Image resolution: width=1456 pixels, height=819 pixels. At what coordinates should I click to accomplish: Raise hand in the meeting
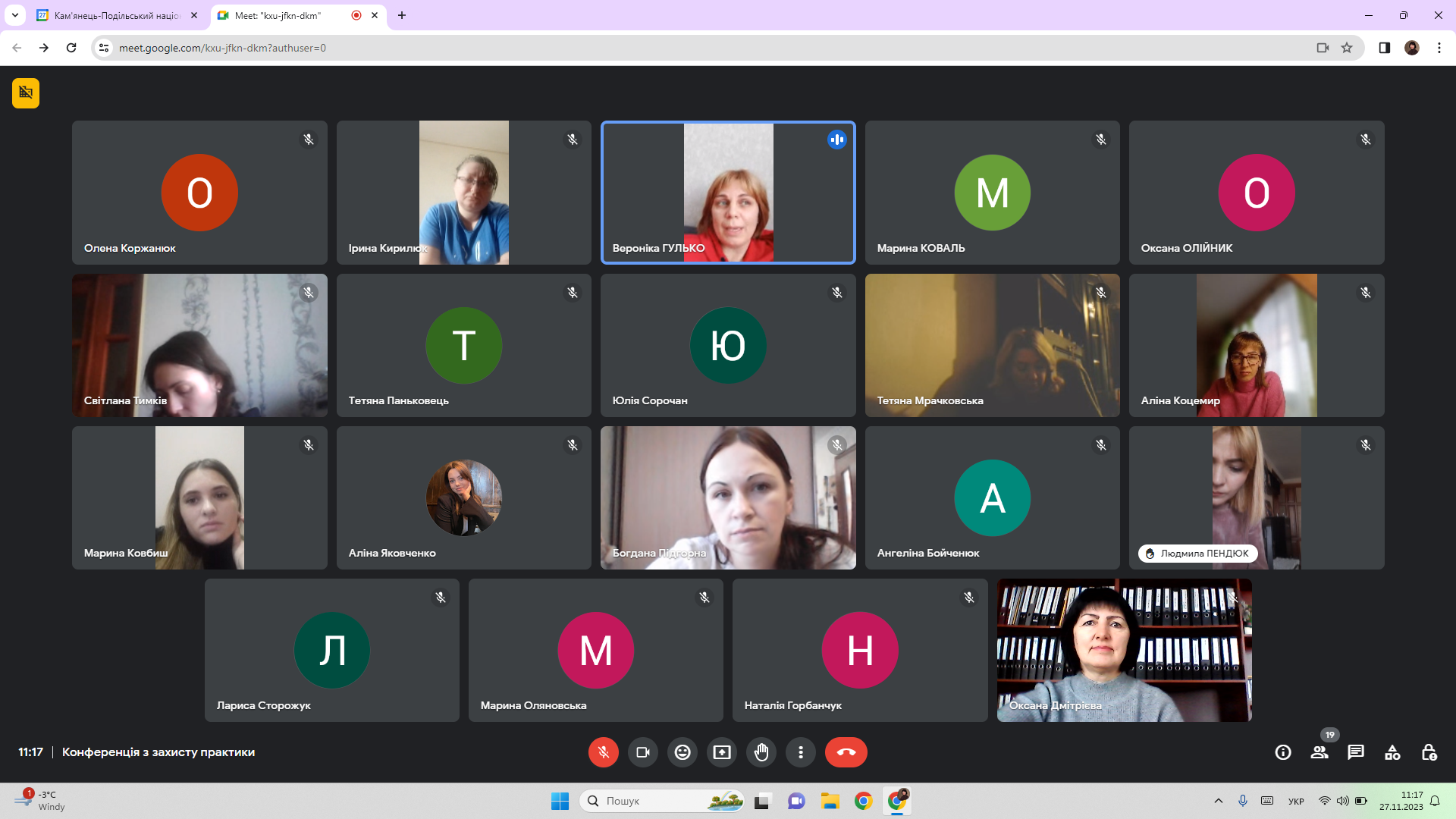click(x=761, y=752)
